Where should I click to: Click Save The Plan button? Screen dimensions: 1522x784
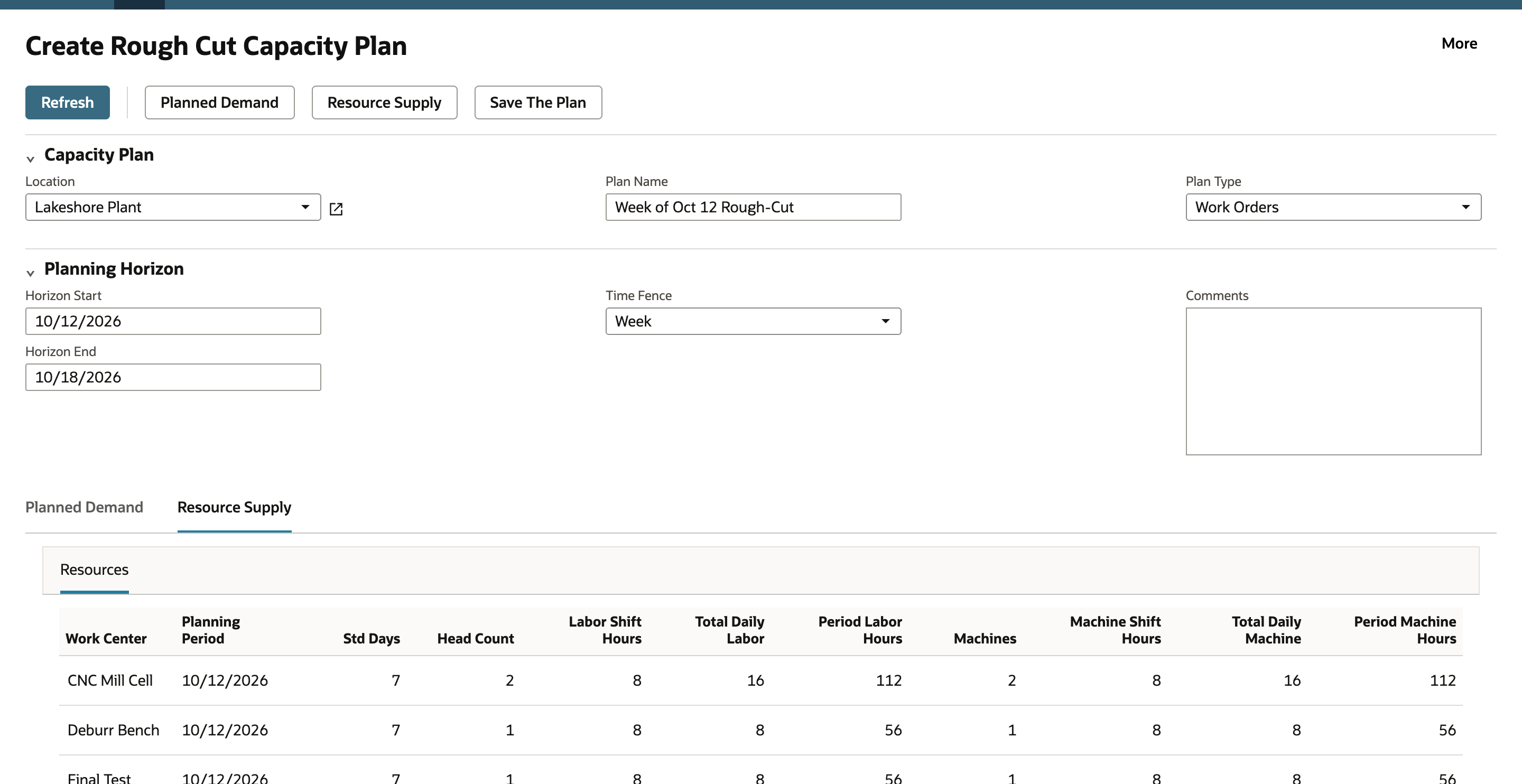[537, 102]
